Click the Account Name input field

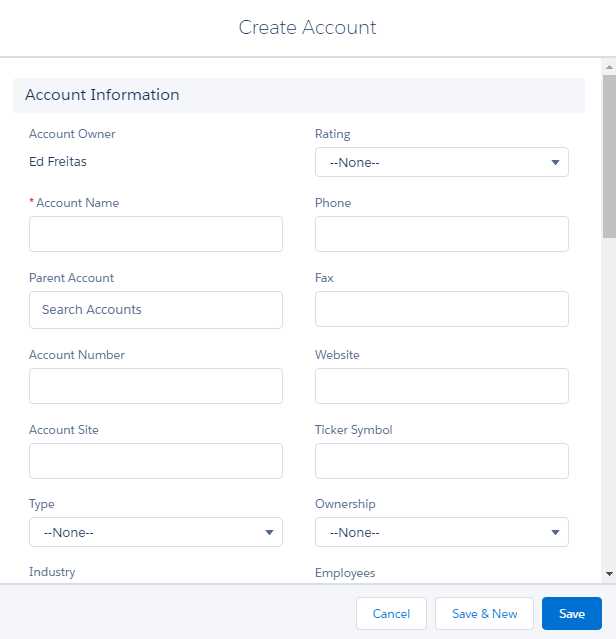(x=156, y=234)
